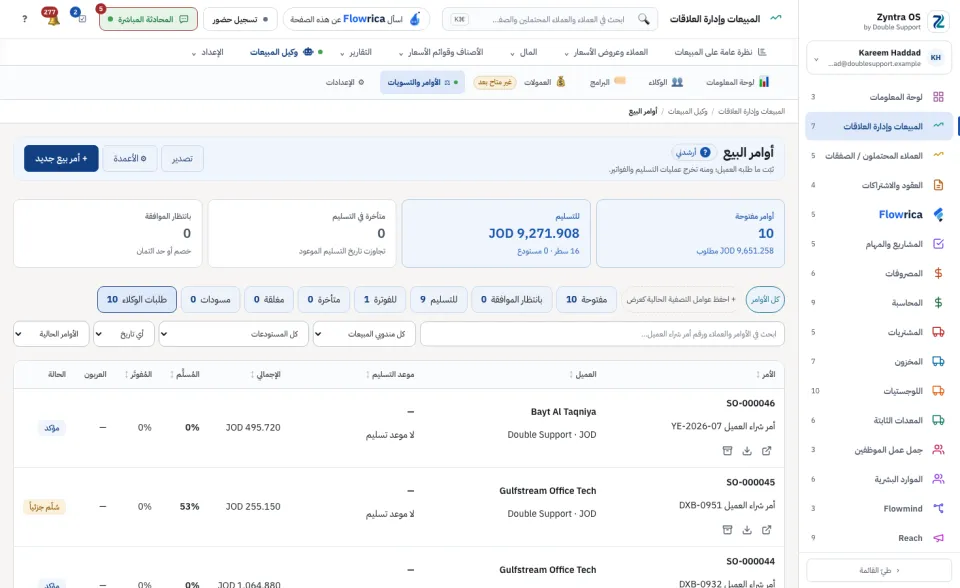Open SO-000045 external link icon

pyautogui.click(x=767, y=530)
